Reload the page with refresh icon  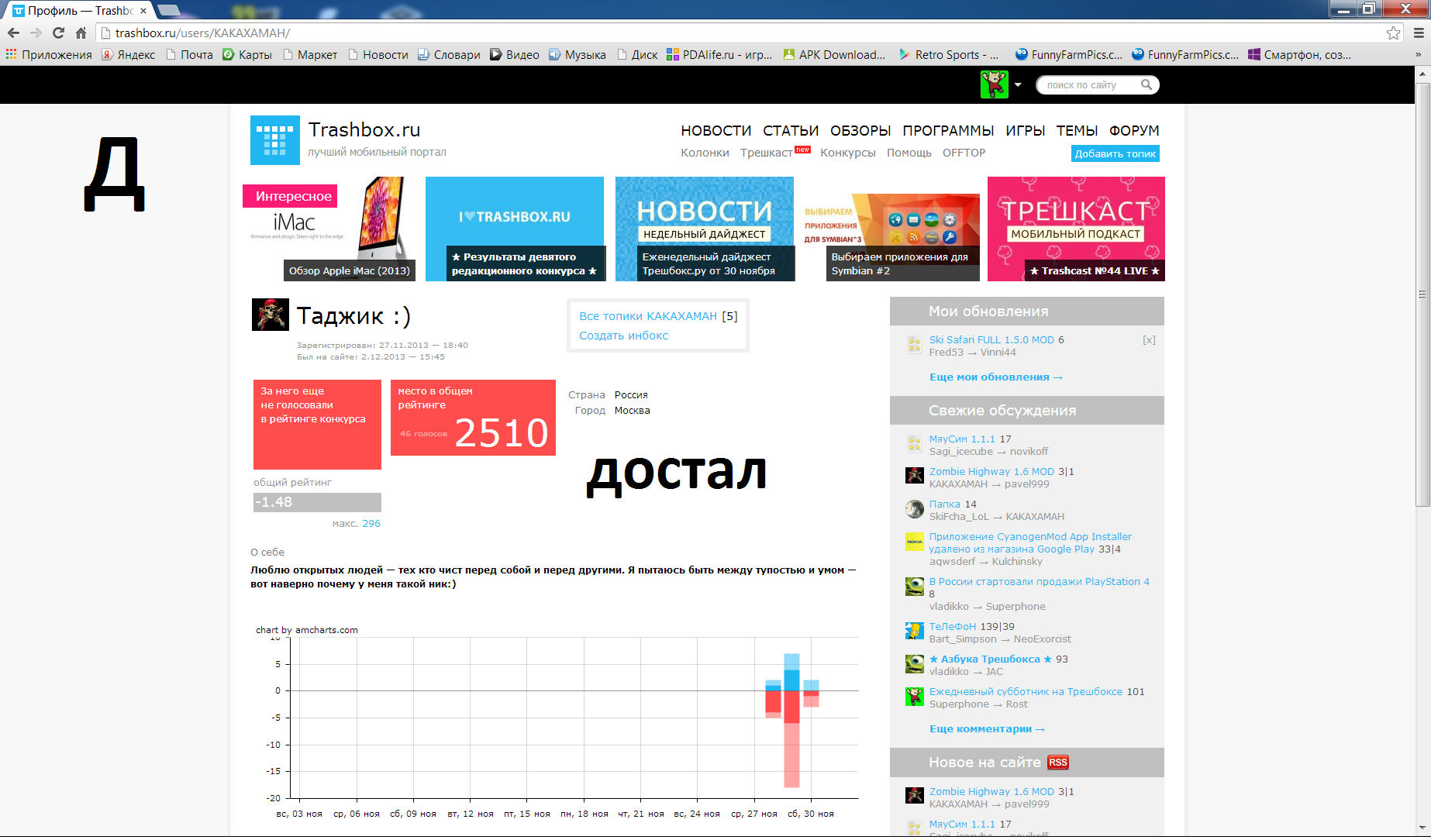tap(58, 33)
